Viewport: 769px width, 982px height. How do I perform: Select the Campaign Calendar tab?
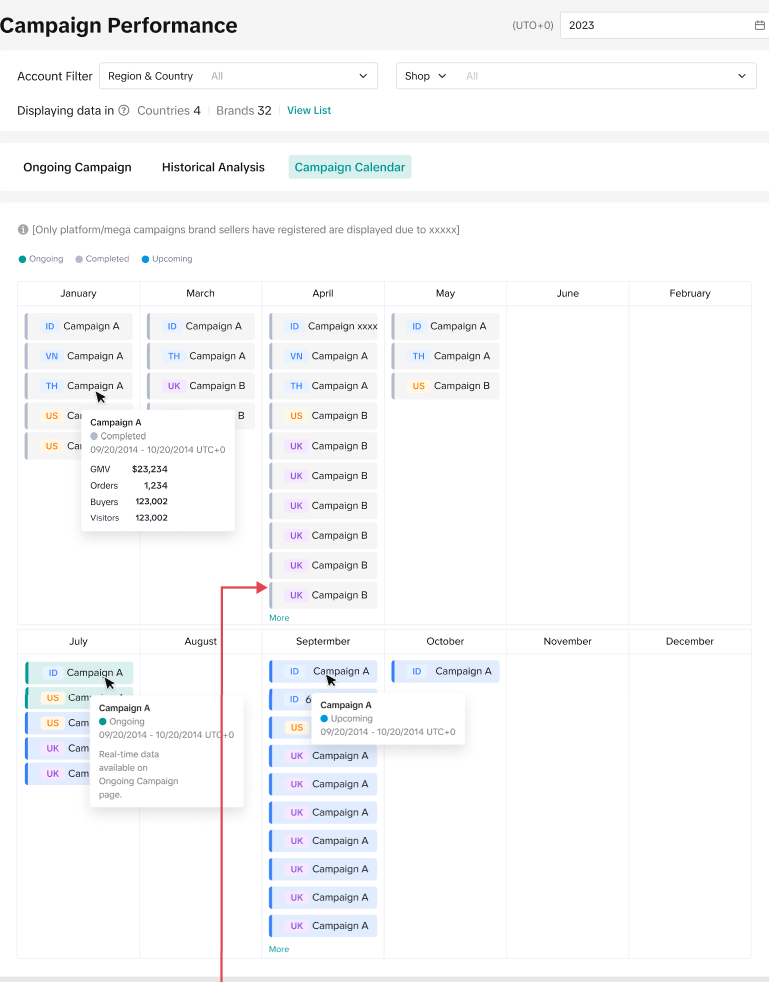pos(349,167)
